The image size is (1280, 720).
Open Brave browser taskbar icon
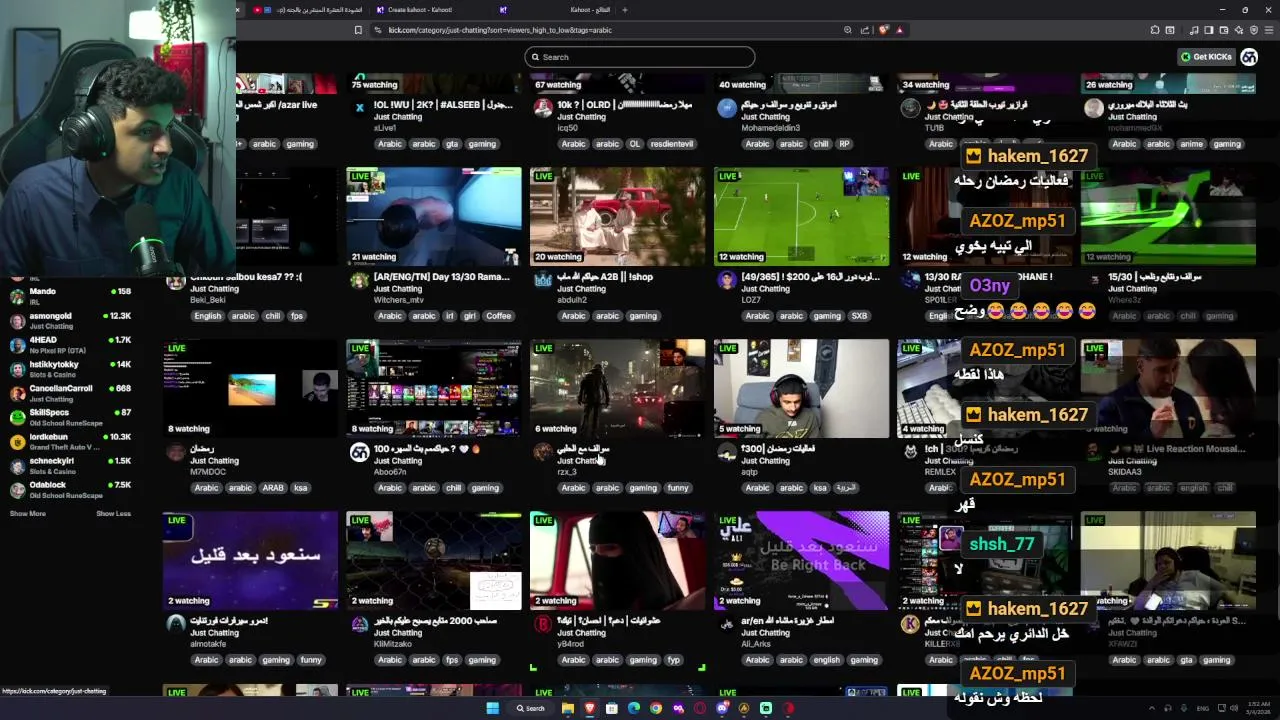point(590,708)
